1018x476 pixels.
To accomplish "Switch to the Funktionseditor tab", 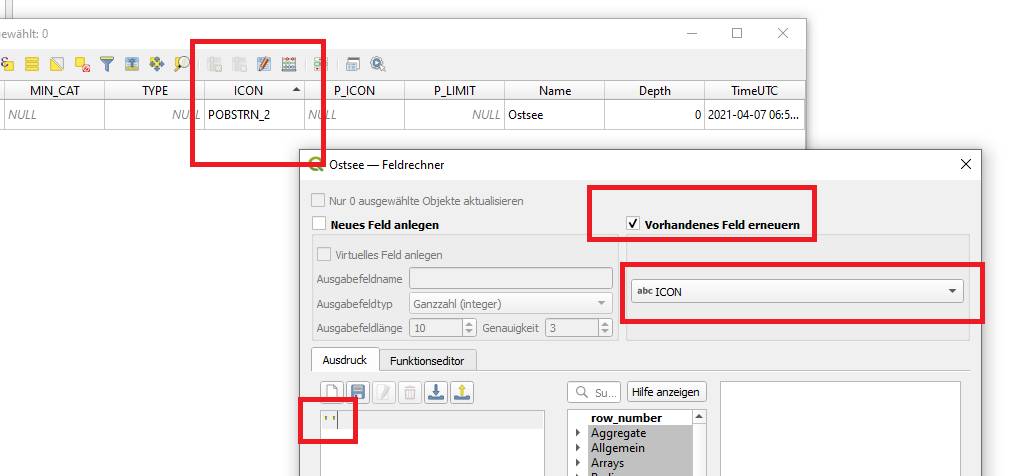I will (x=427, y=360).
